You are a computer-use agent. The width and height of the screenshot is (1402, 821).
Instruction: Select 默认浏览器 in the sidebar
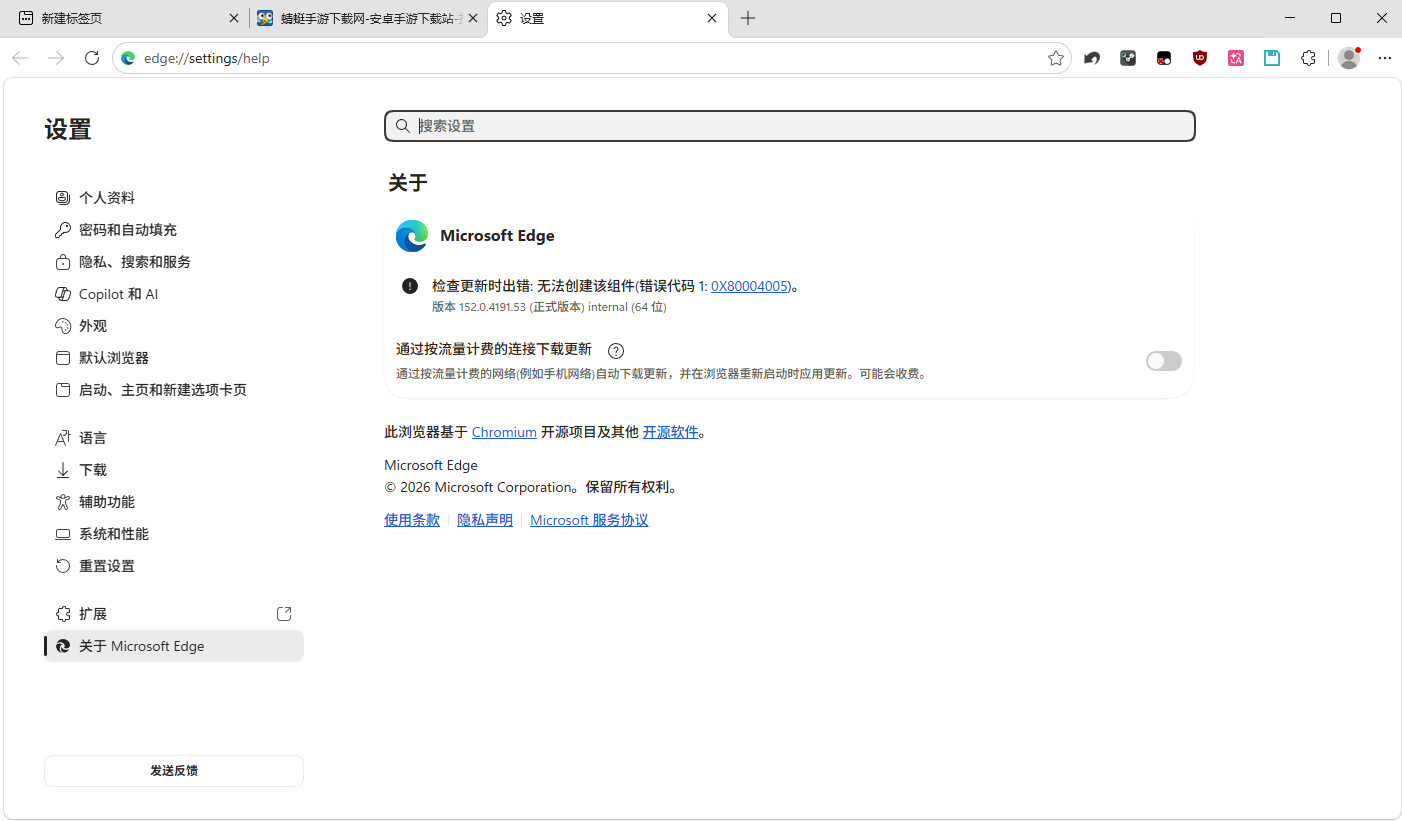click(x=174, y=358)
